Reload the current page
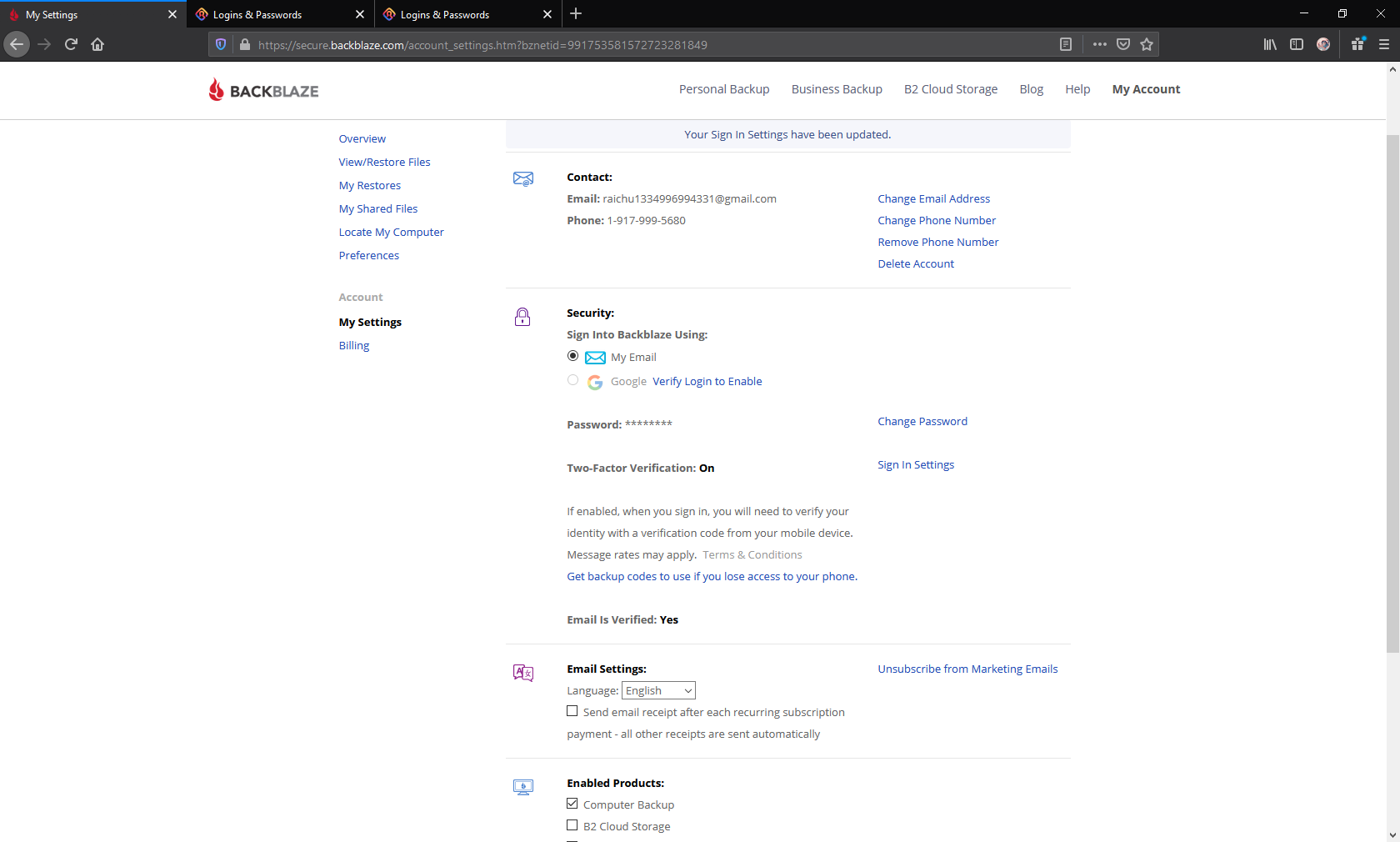 71,44
